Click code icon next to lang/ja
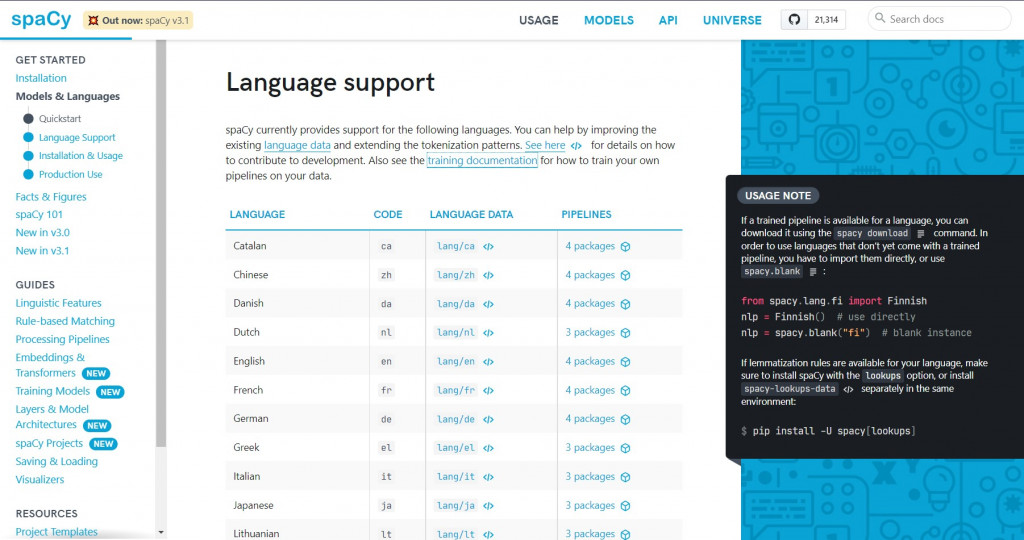Image resolution: width=1024 pixels, height=540 pixels. pos(488,506)
